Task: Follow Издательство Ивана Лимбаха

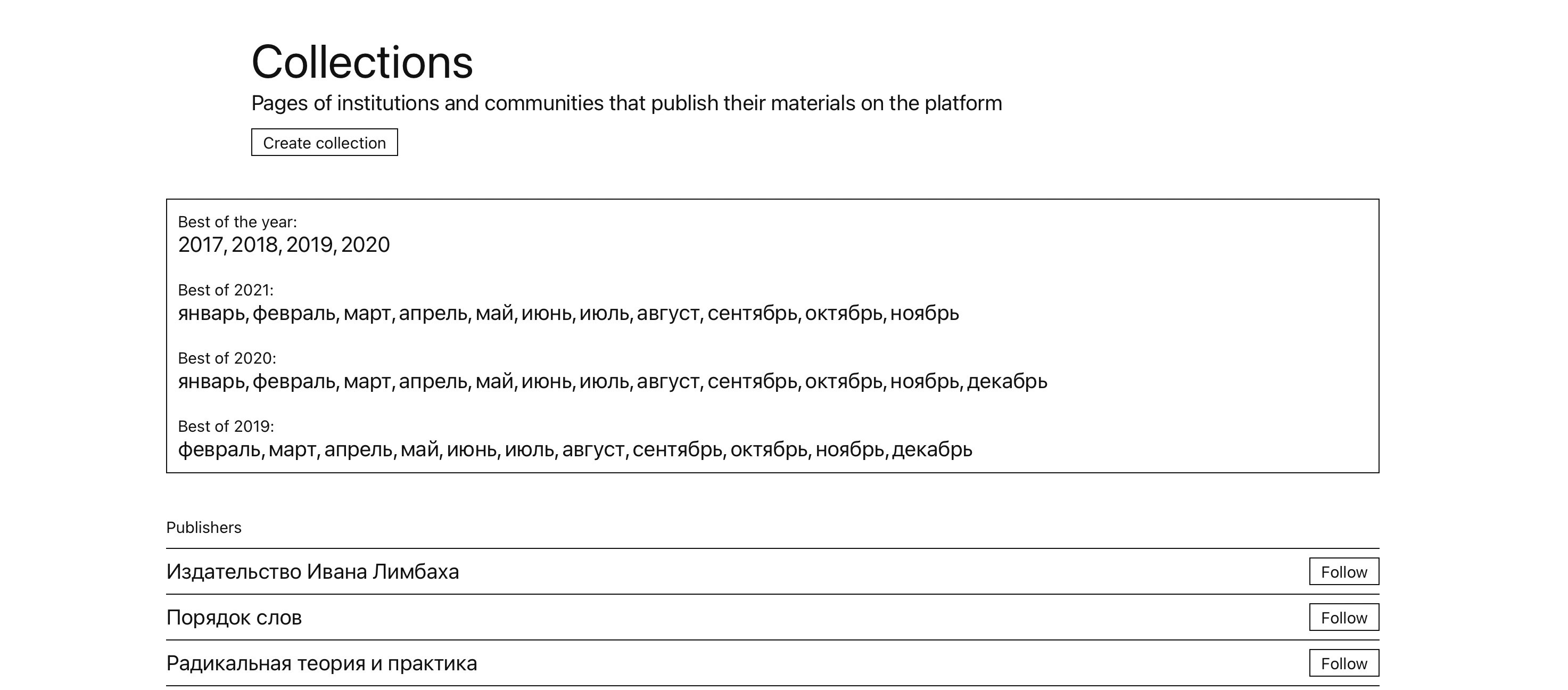Action: click(1344, 571)
